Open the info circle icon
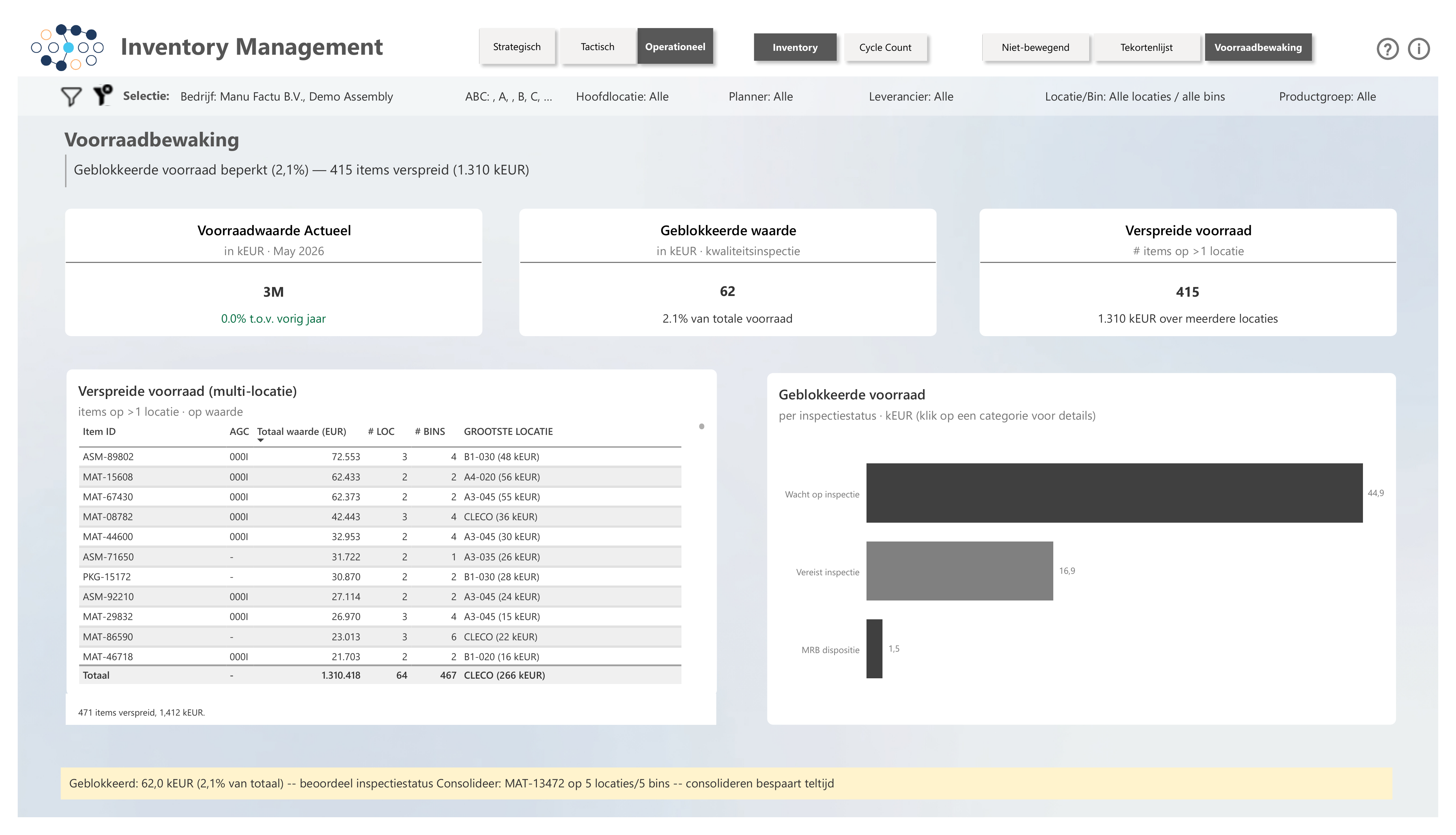Image resolution: width=1456 pixels, height=835 pixels. [x=1419, y=49]
